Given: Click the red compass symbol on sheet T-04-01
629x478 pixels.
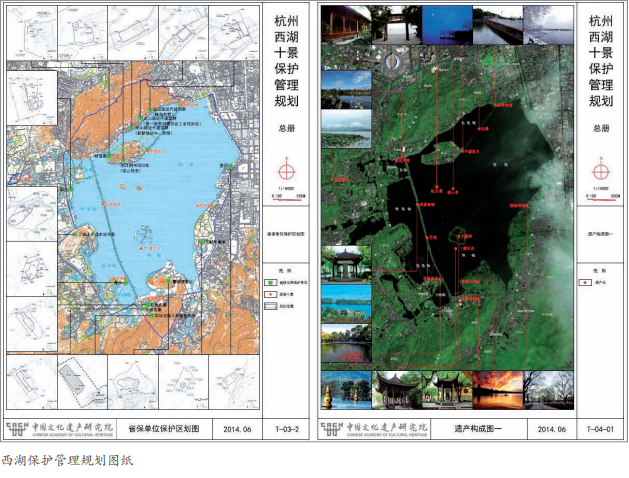Looking at the screenshot, I should pos(601,172).
